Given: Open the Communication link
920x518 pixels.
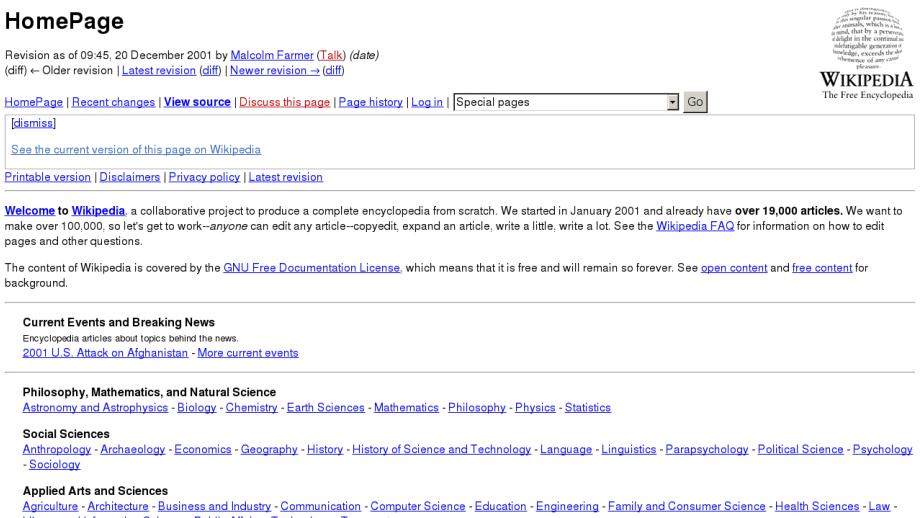Looking at the screenshot, I should click(320, 506).
